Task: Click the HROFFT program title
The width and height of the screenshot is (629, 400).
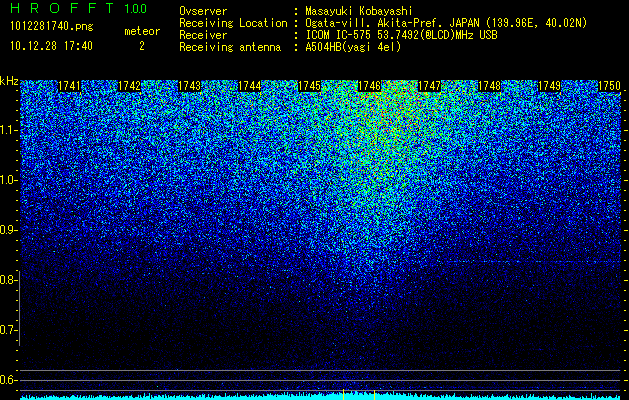Action: [x=62, y=8]
